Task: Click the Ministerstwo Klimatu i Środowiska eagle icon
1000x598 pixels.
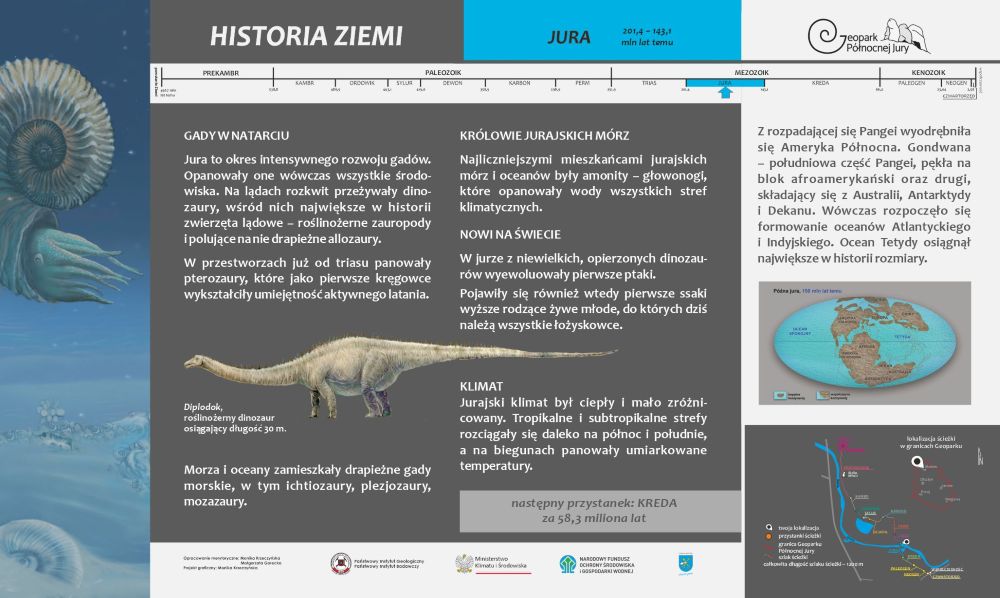Action: coord(465,562)
